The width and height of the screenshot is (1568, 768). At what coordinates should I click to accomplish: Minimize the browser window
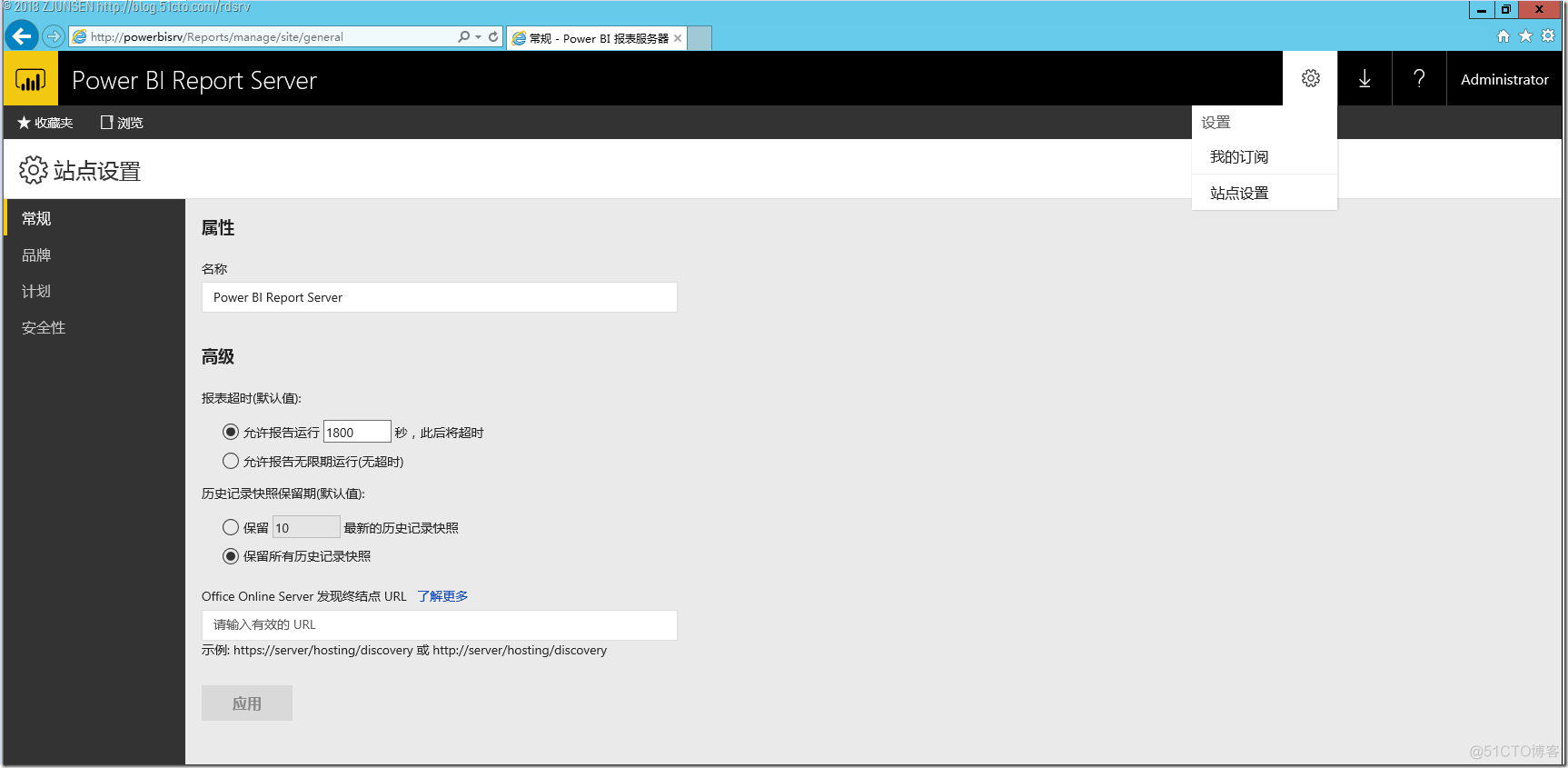coord(1482,10)
